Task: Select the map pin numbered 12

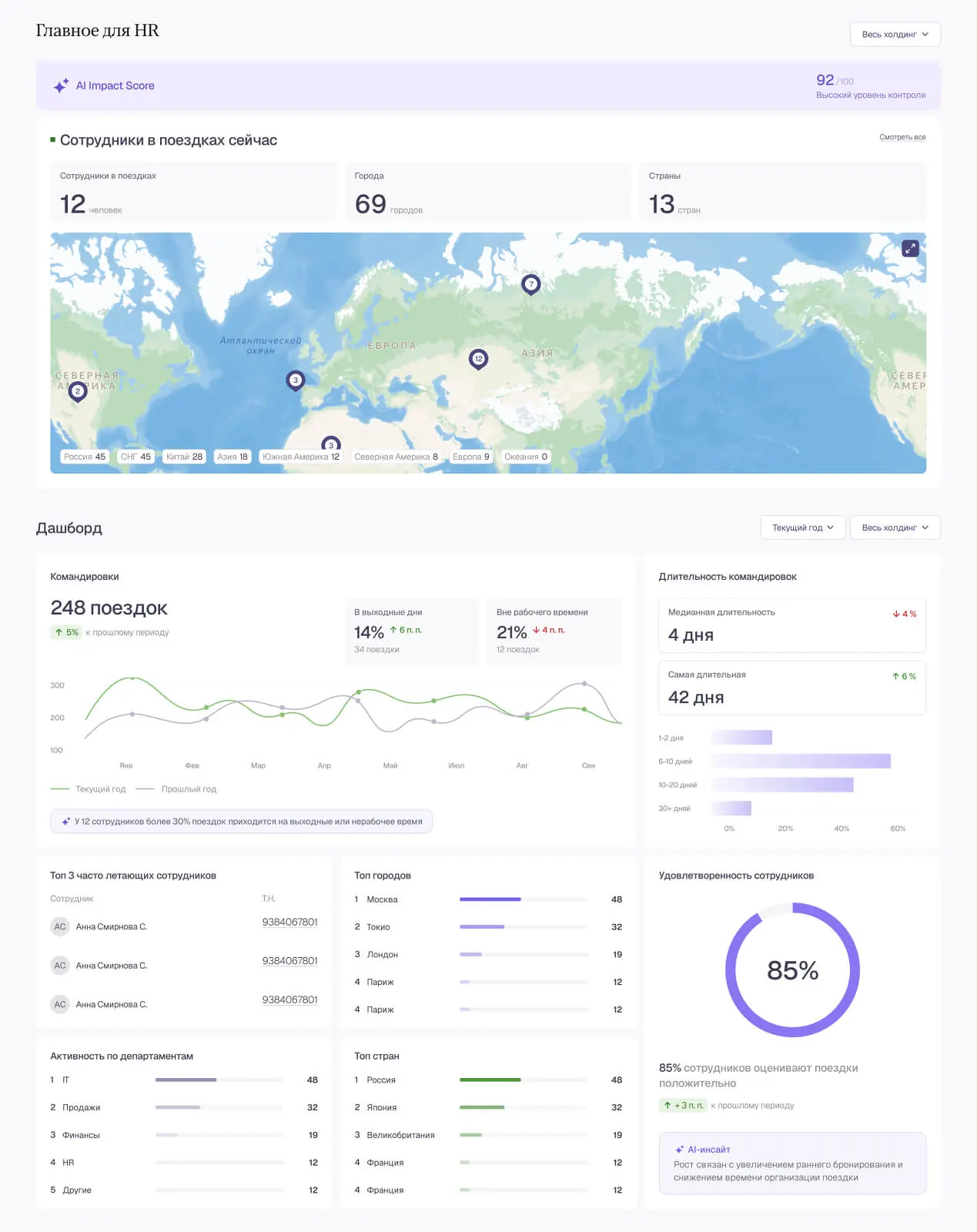Action: (x=479, y=360)
